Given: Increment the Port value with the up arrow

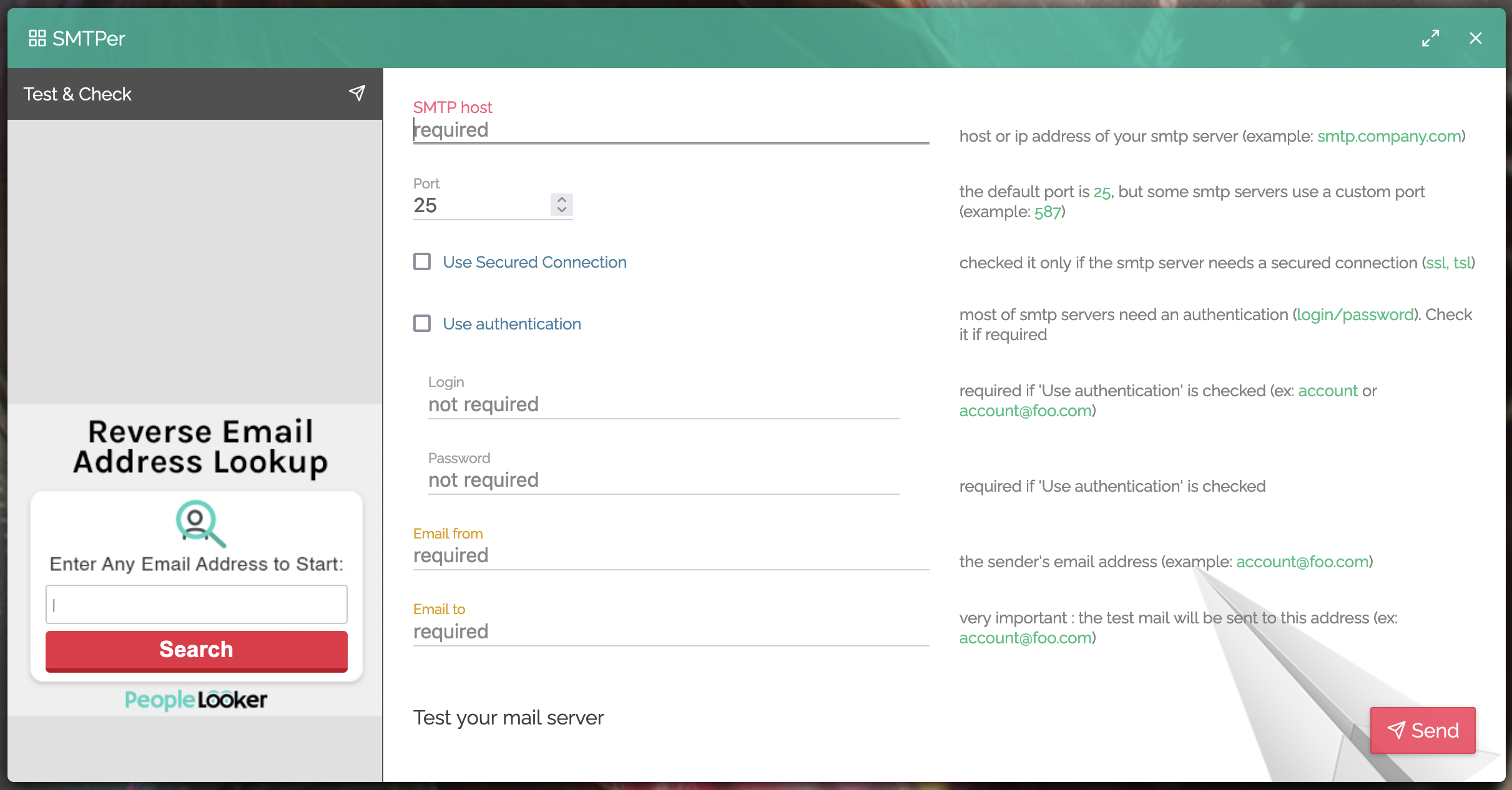Looking at the screenshot, I should click(561, 200).
